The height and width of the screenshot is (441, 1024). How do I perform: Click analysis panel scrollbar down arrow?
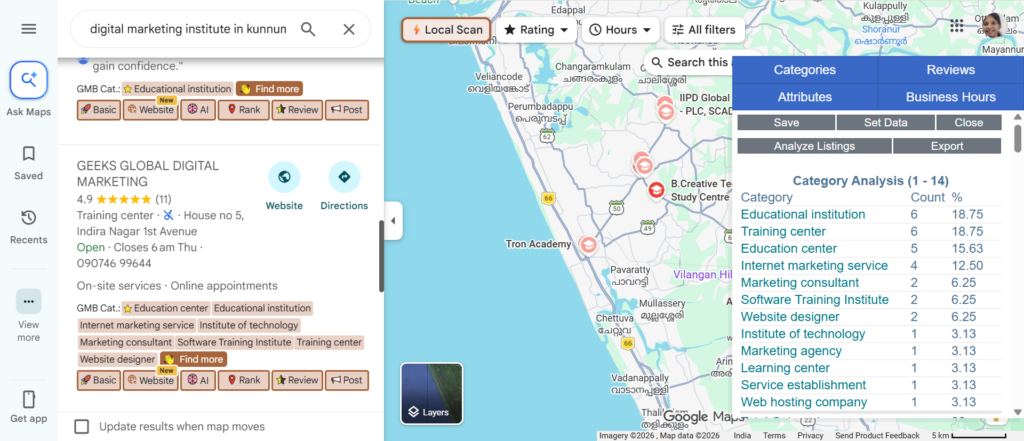click(1017, 412)
